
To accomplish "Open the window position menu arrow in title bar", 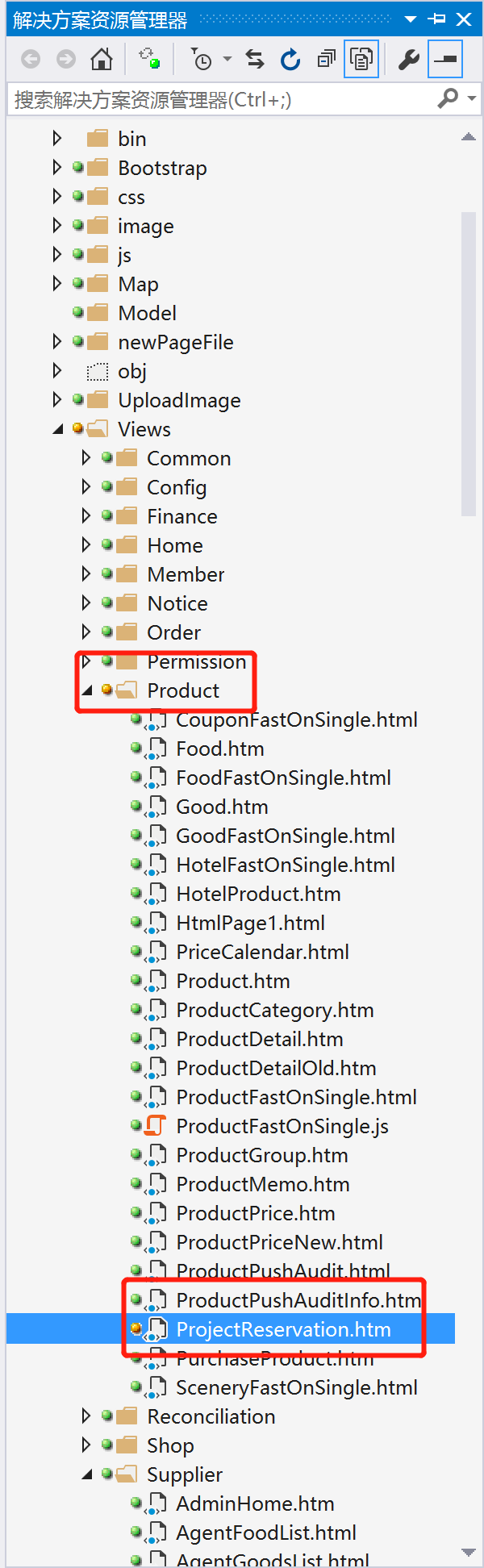I will [x=411, y=19].
